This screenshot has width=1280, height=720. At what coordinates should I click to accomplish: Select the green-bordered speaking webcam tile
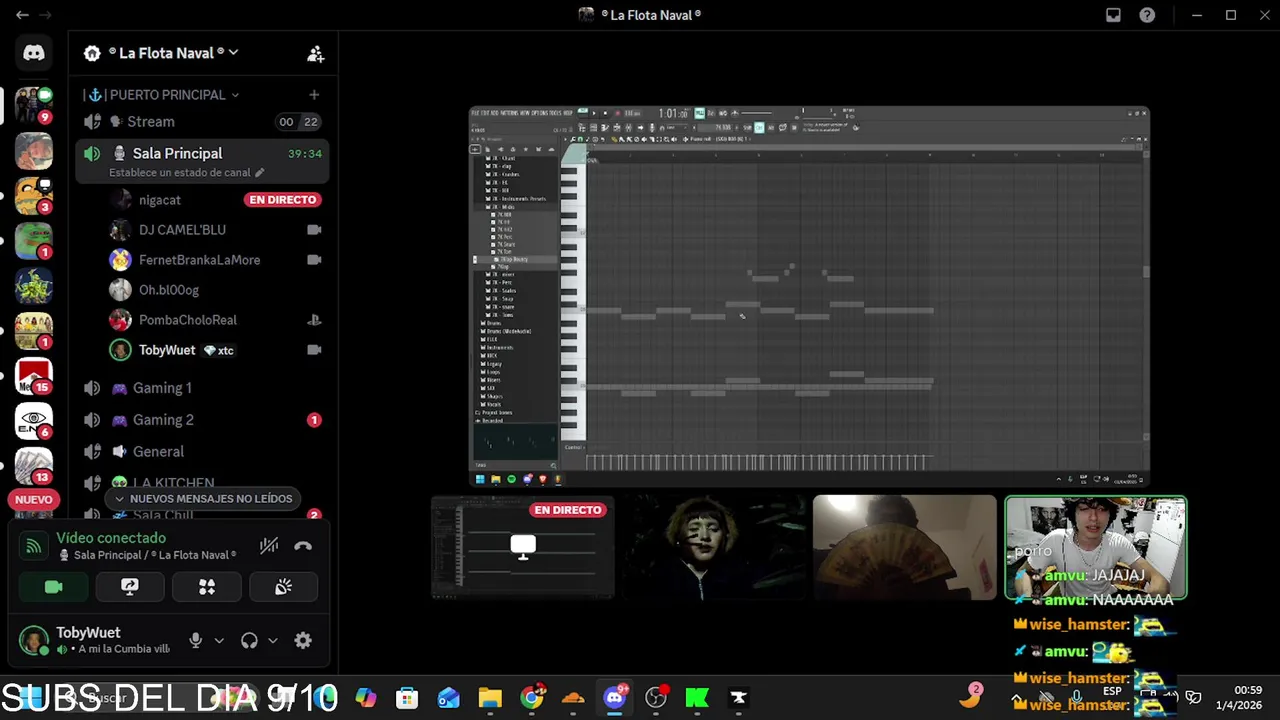[1096, 548]
